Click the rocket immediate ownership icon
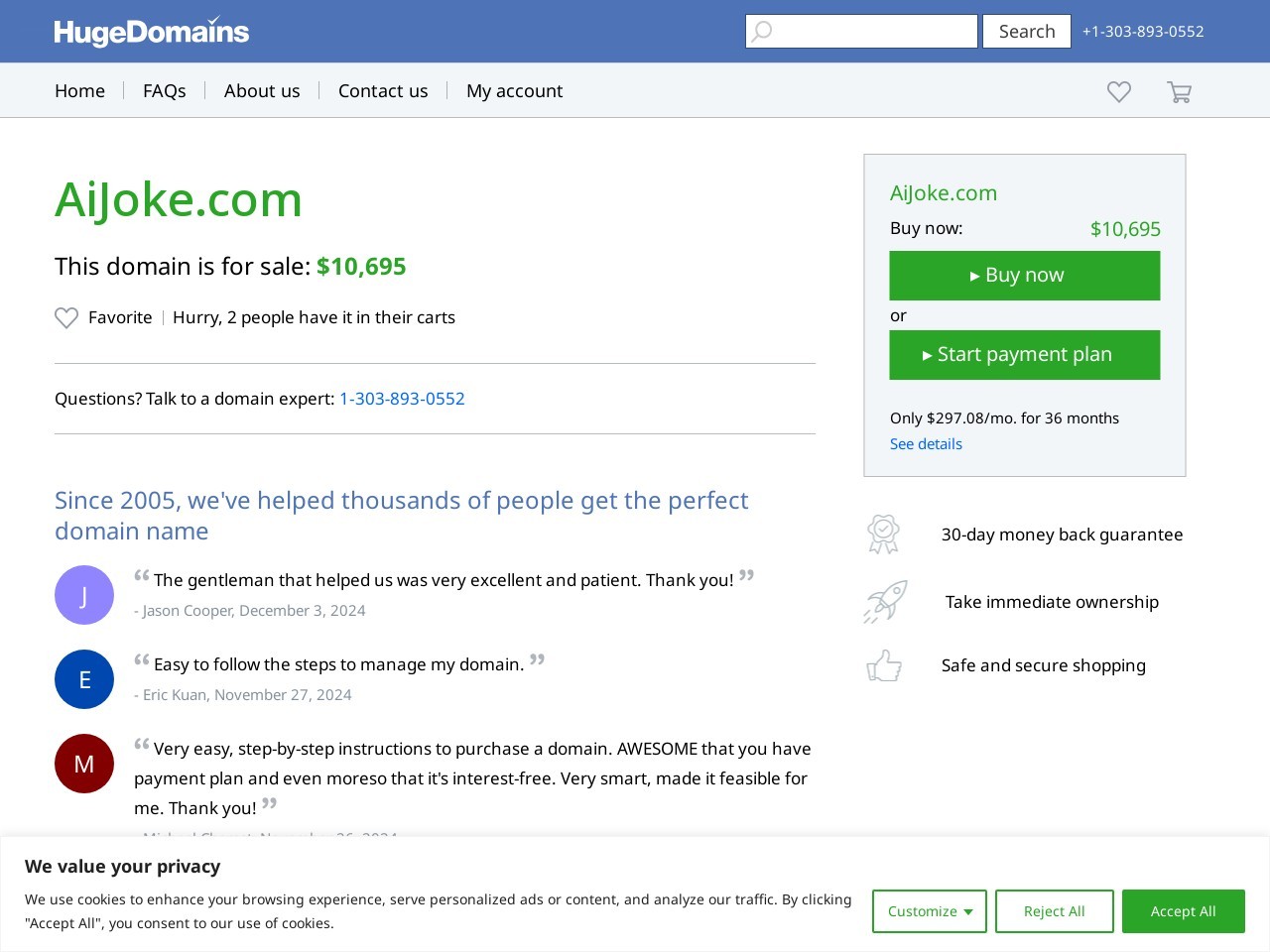1270x952 pixels. [x=885, y=602]
